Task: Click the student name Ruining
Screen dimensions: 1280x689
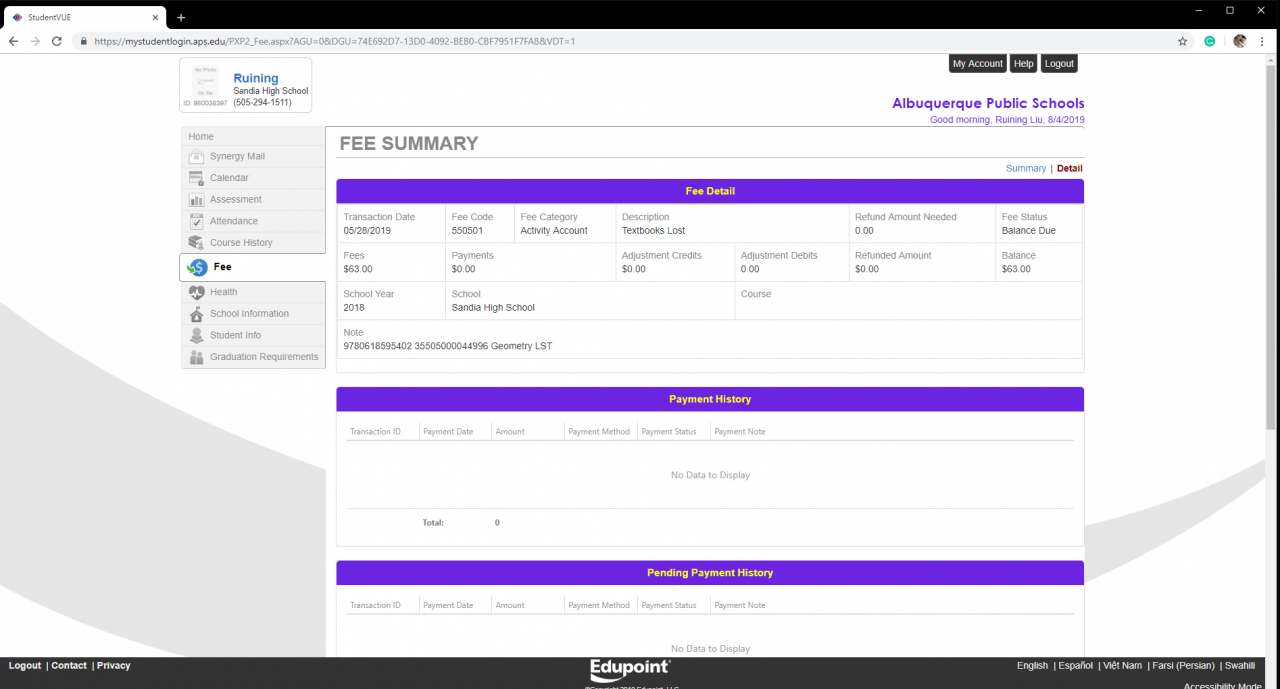Action: [256, 78]
